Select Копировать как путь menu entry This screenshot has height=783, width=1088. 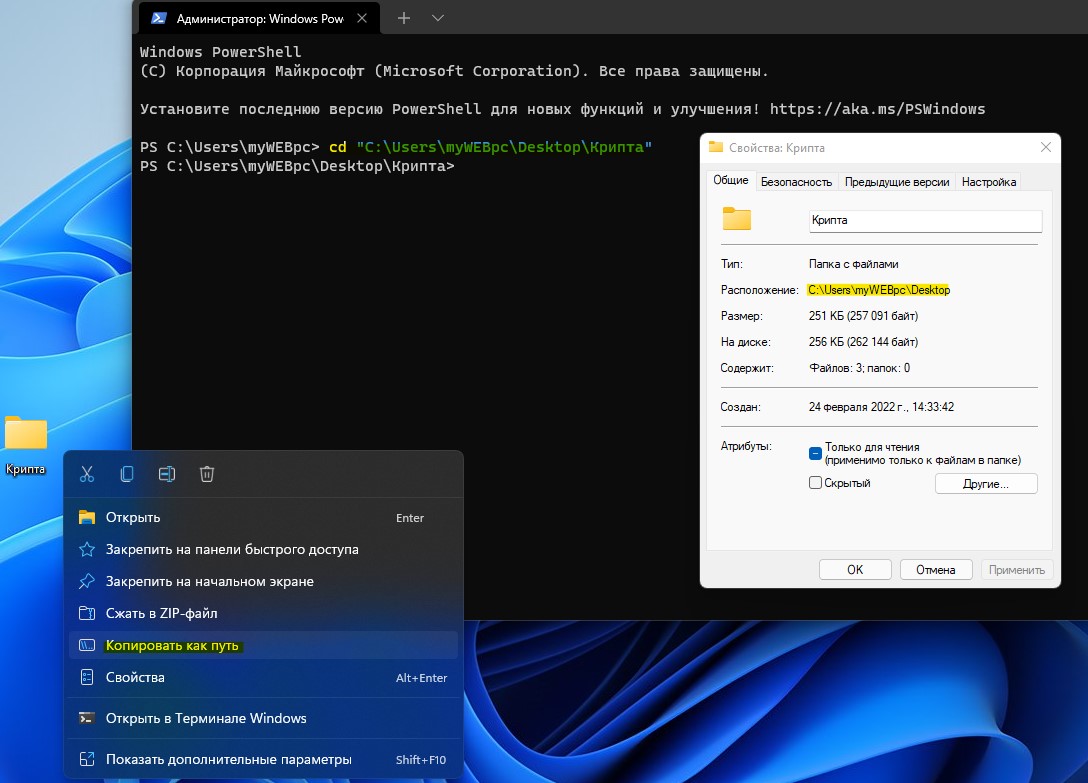[264, 645]
